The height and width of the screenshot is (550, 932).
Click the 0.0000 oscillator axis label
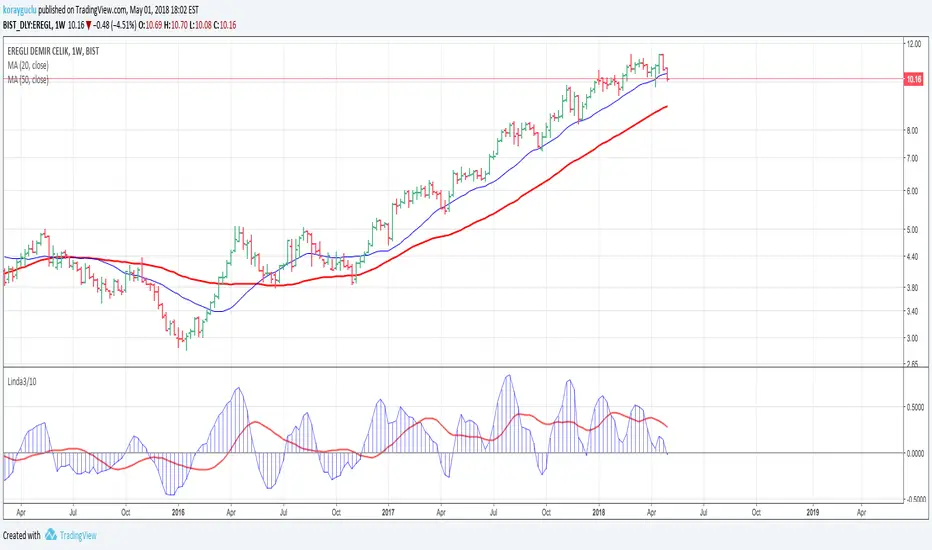tap(916, 453)
